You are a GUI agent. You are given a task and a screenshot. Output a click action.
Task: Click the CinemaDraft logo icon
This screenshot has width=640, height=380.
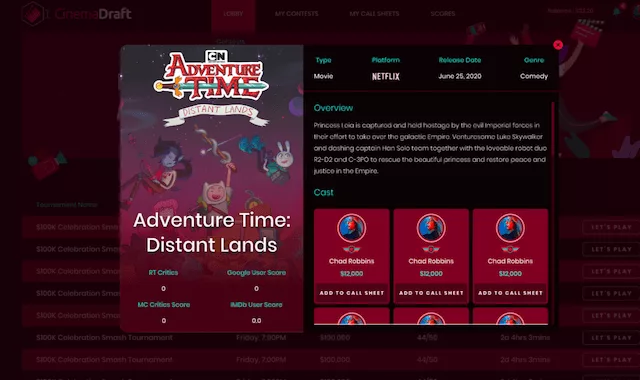tap(33, 13)
